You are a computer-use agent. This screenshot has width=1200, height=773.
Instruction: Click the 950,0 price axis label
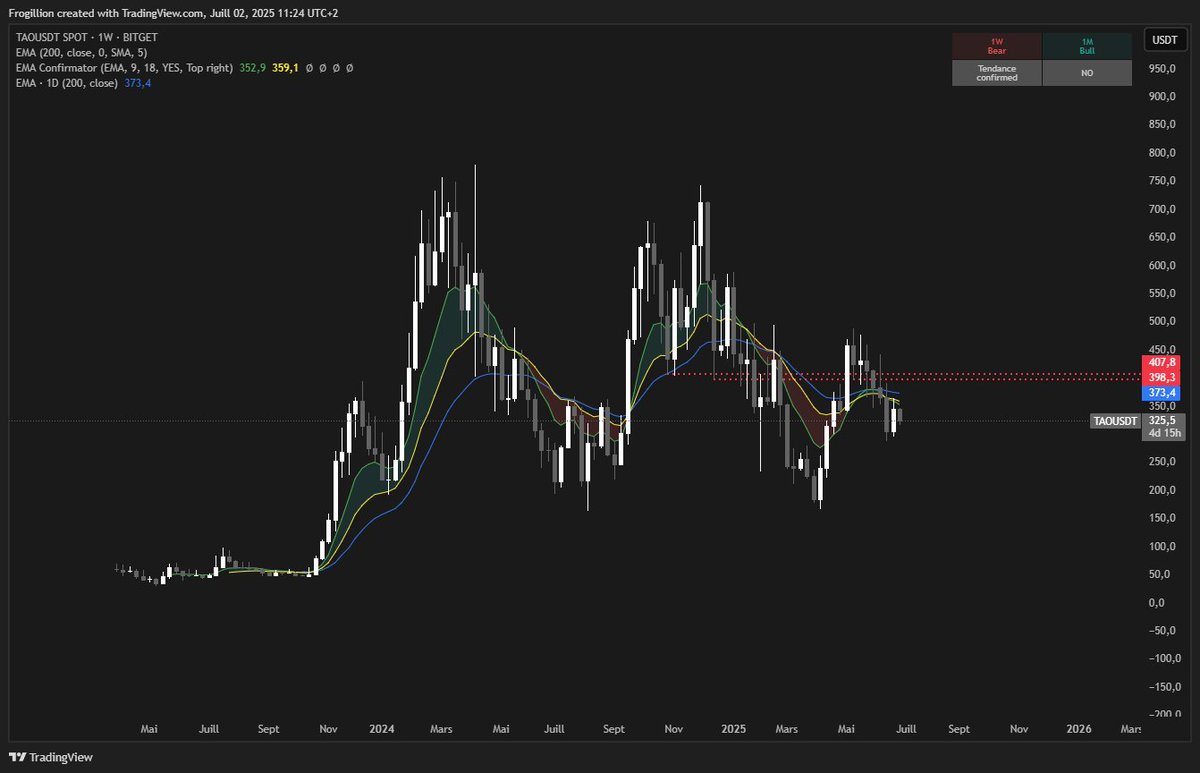(1161, 69)
